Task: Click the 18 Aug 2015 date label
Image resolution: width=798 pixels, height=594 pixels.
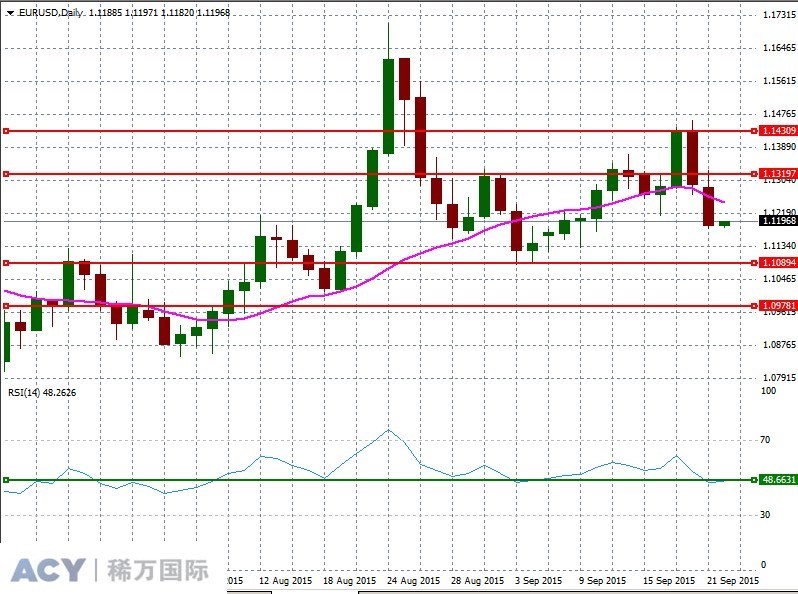Action: point(350,581)
